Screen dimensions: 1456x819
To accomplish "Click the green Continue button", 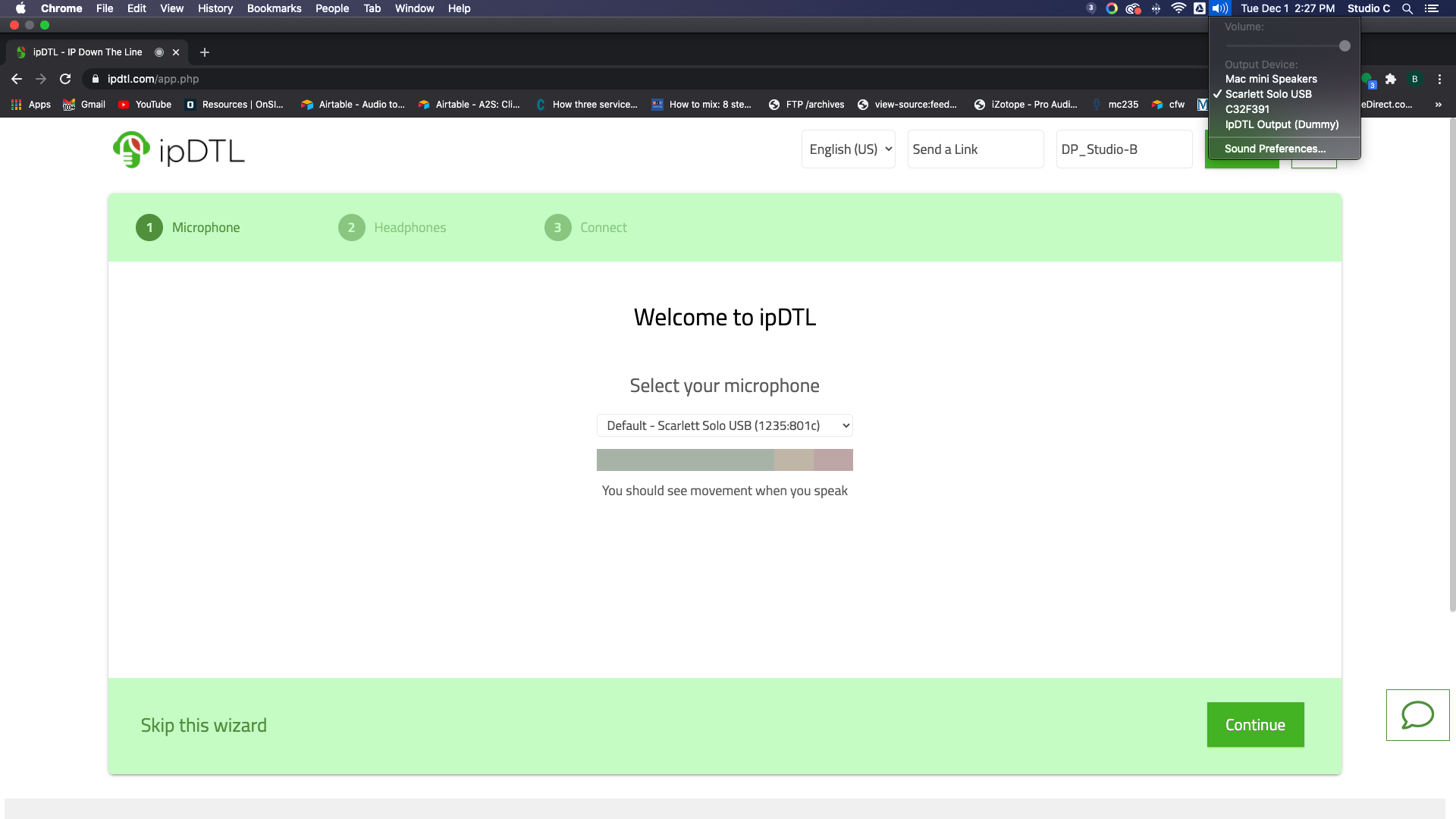I will click(1255, 724).
